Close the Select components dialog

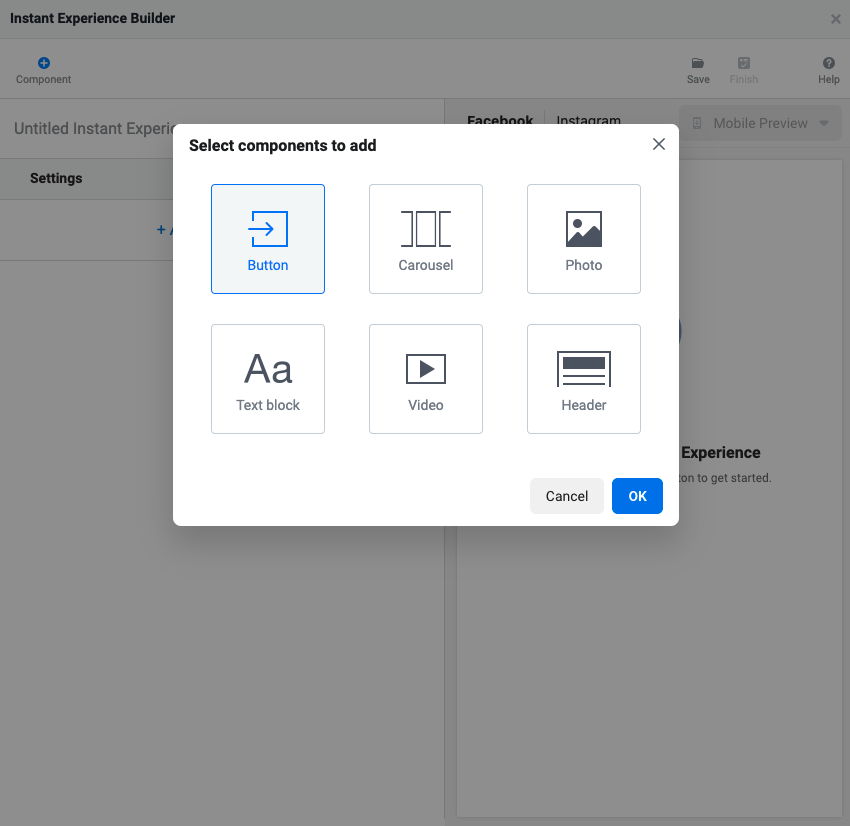659,144
